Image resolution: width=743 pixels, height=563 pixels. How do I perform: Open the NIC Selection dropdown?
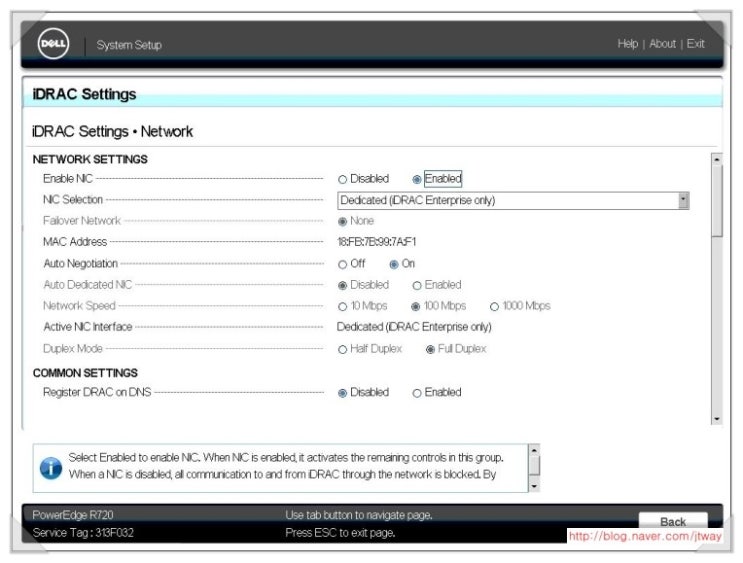click(512, 200)
